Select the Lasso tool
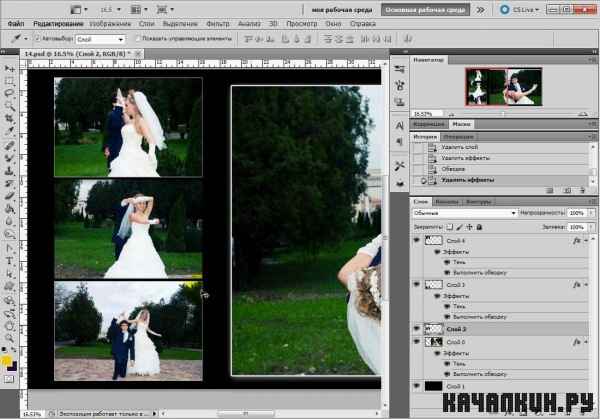 (x=10, y=93)
